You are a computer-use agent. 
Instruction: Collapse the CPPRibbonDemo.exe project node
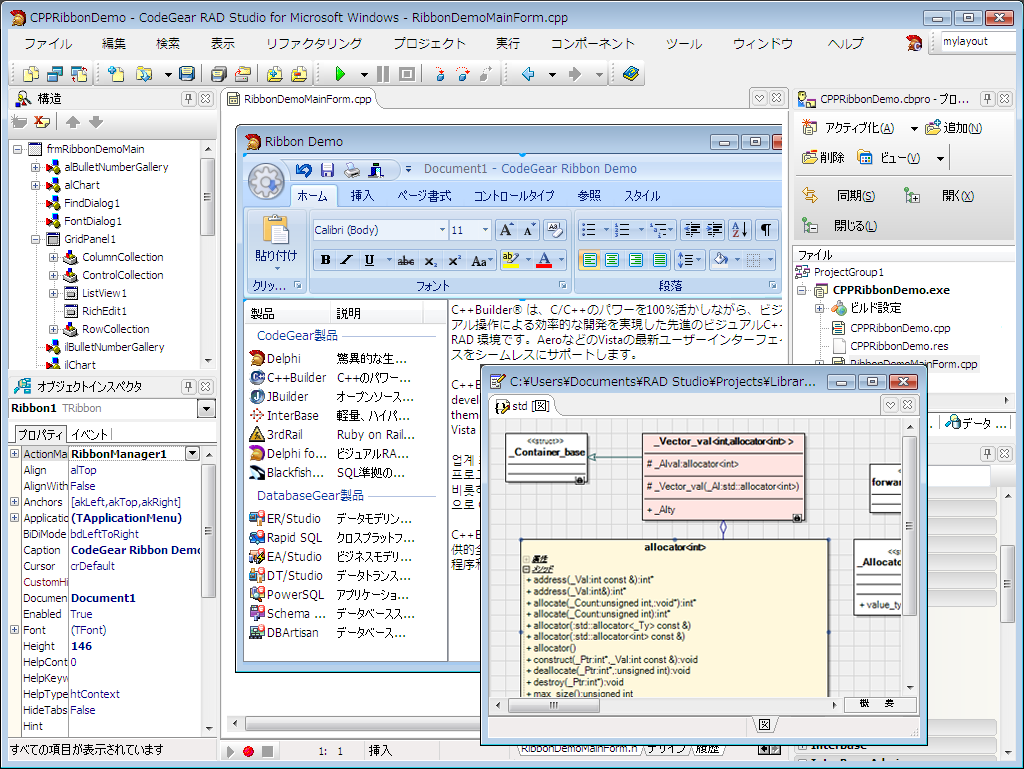point(802,290)
